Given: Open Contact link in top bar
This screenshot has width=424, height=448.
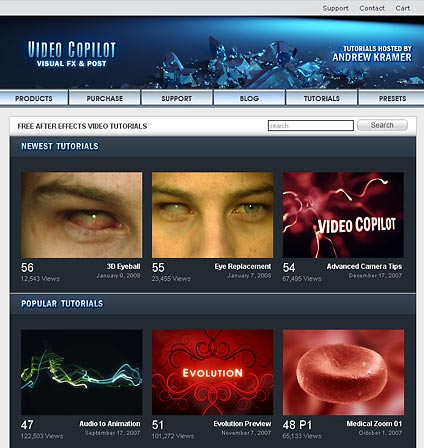Looking at the screenshot, I should [372, 8].
